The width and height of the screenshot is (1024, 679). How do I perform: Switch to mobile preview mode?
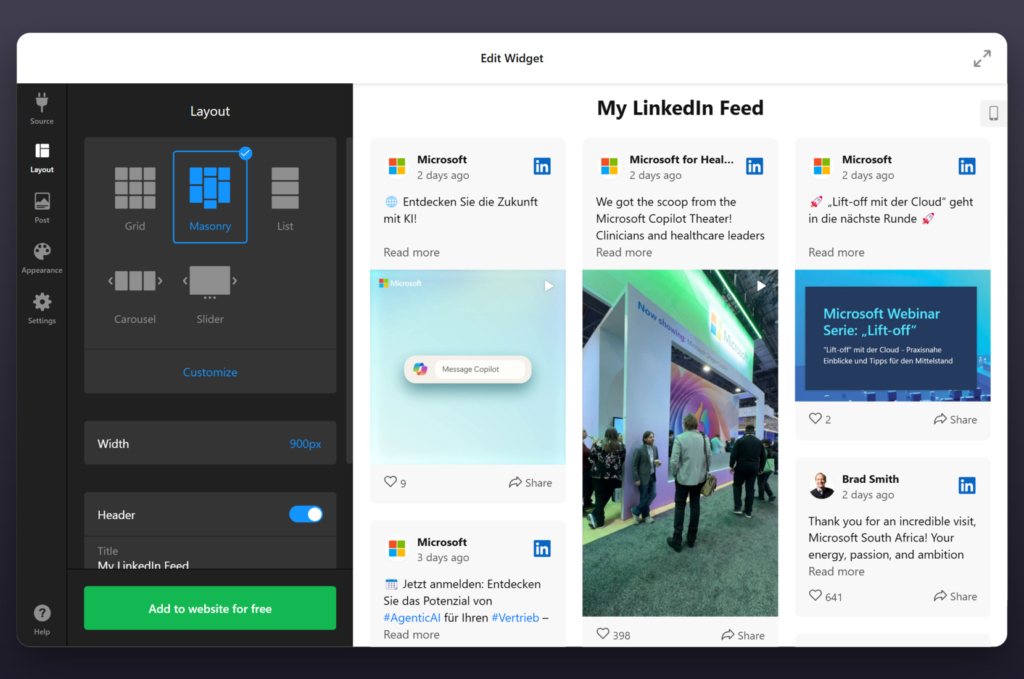click(992, 113)
